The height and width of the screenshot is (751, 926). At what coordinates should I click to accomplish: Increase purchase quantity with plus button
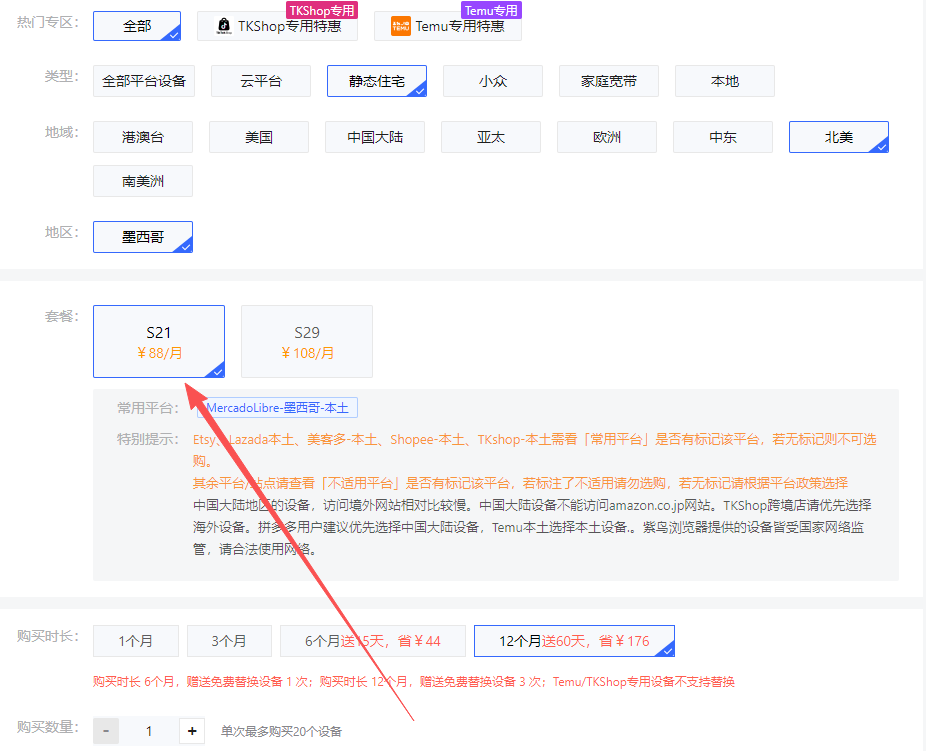point(192,731)
